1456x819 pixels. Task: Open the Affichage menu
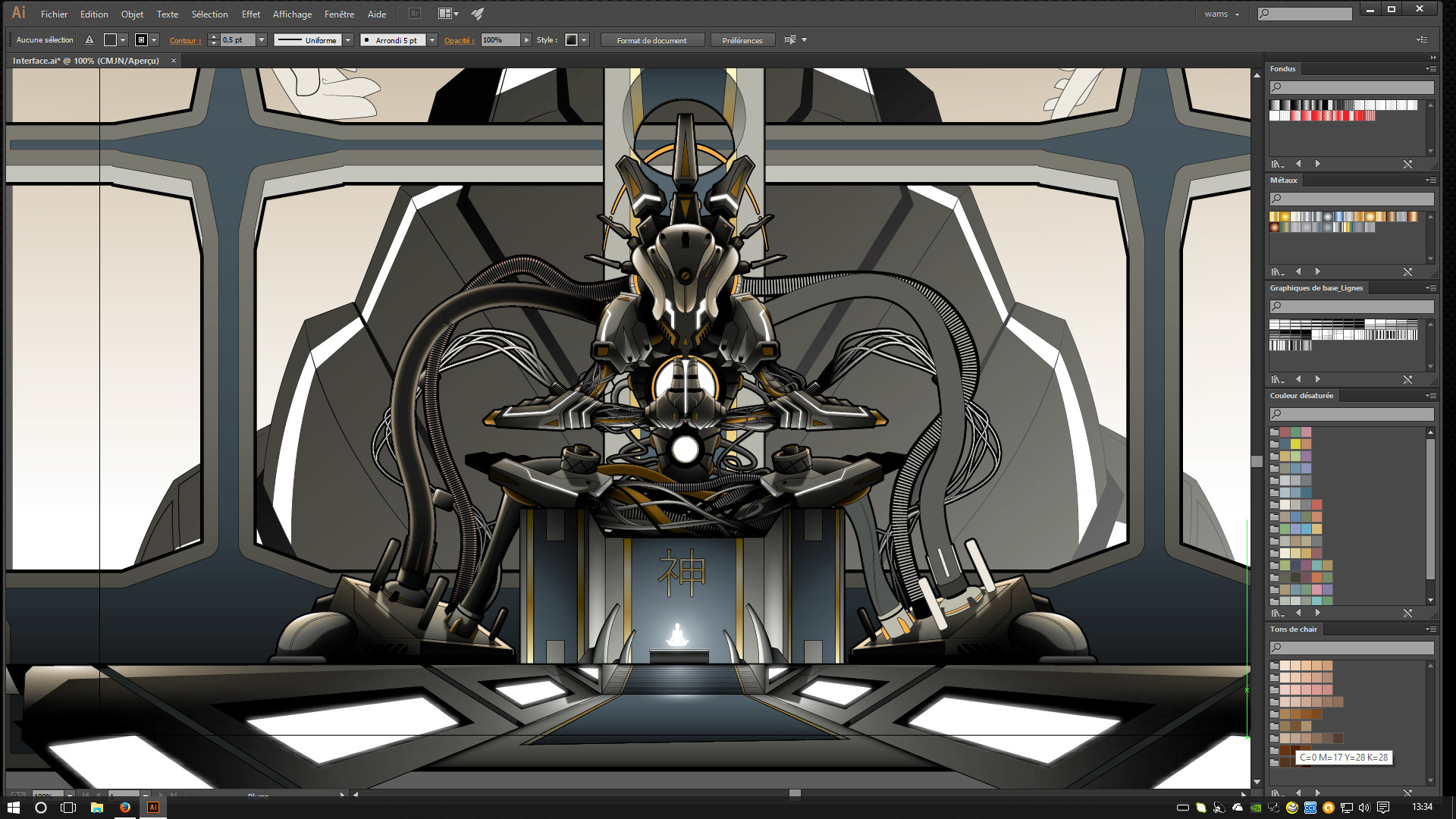292,14
